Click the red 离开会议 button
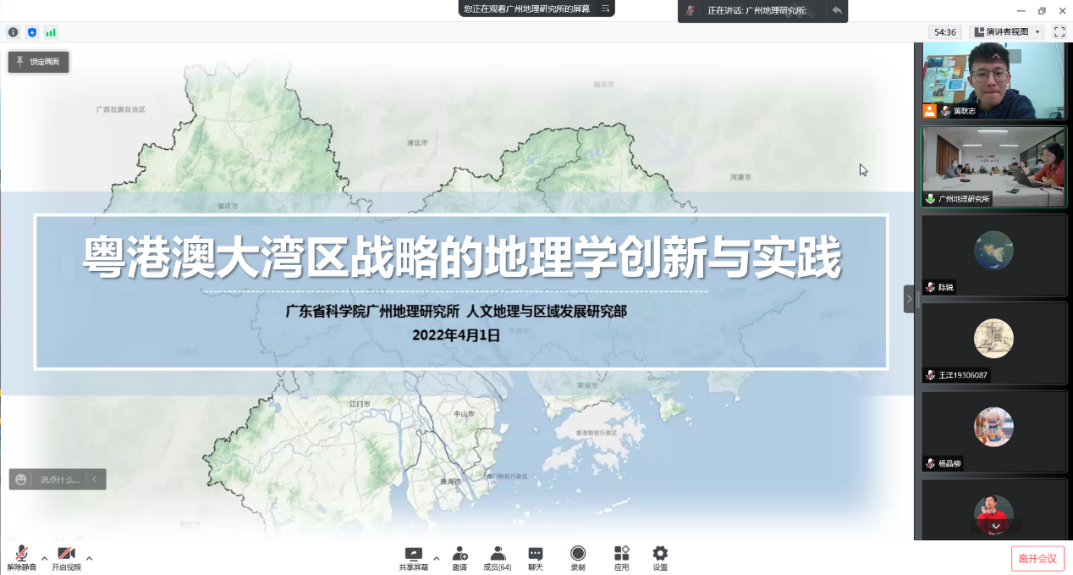 pyautogui.click(x=1037, y=558)
